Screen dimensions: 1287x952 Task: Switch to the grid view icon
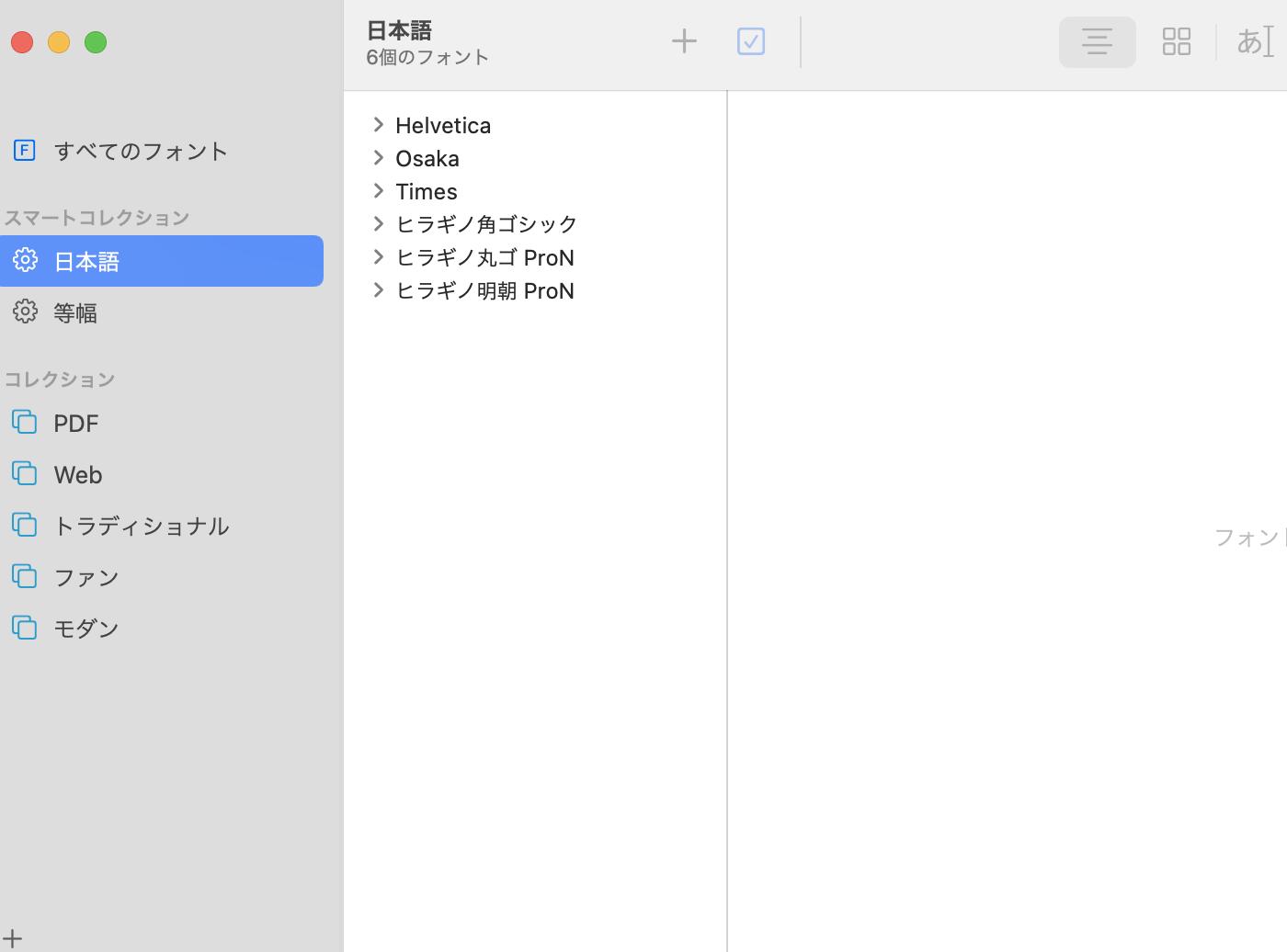tap(1176, 41)
